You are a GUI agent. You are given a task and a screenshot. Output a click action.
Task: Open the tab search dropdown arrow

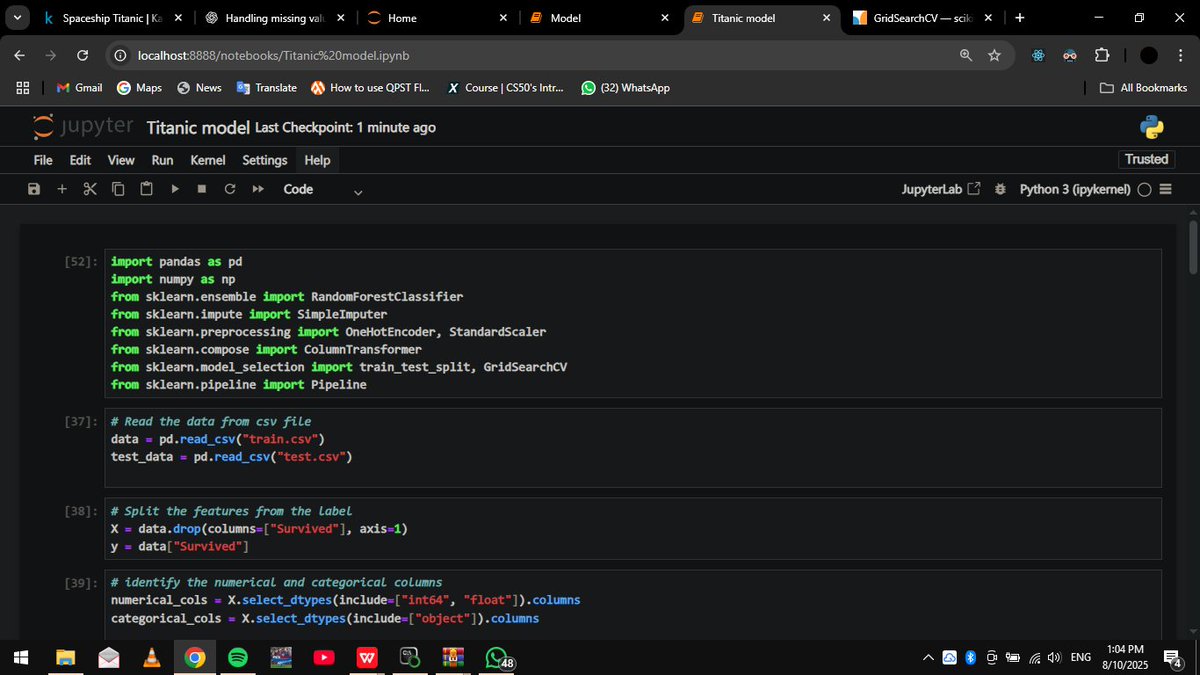[19, 18]
